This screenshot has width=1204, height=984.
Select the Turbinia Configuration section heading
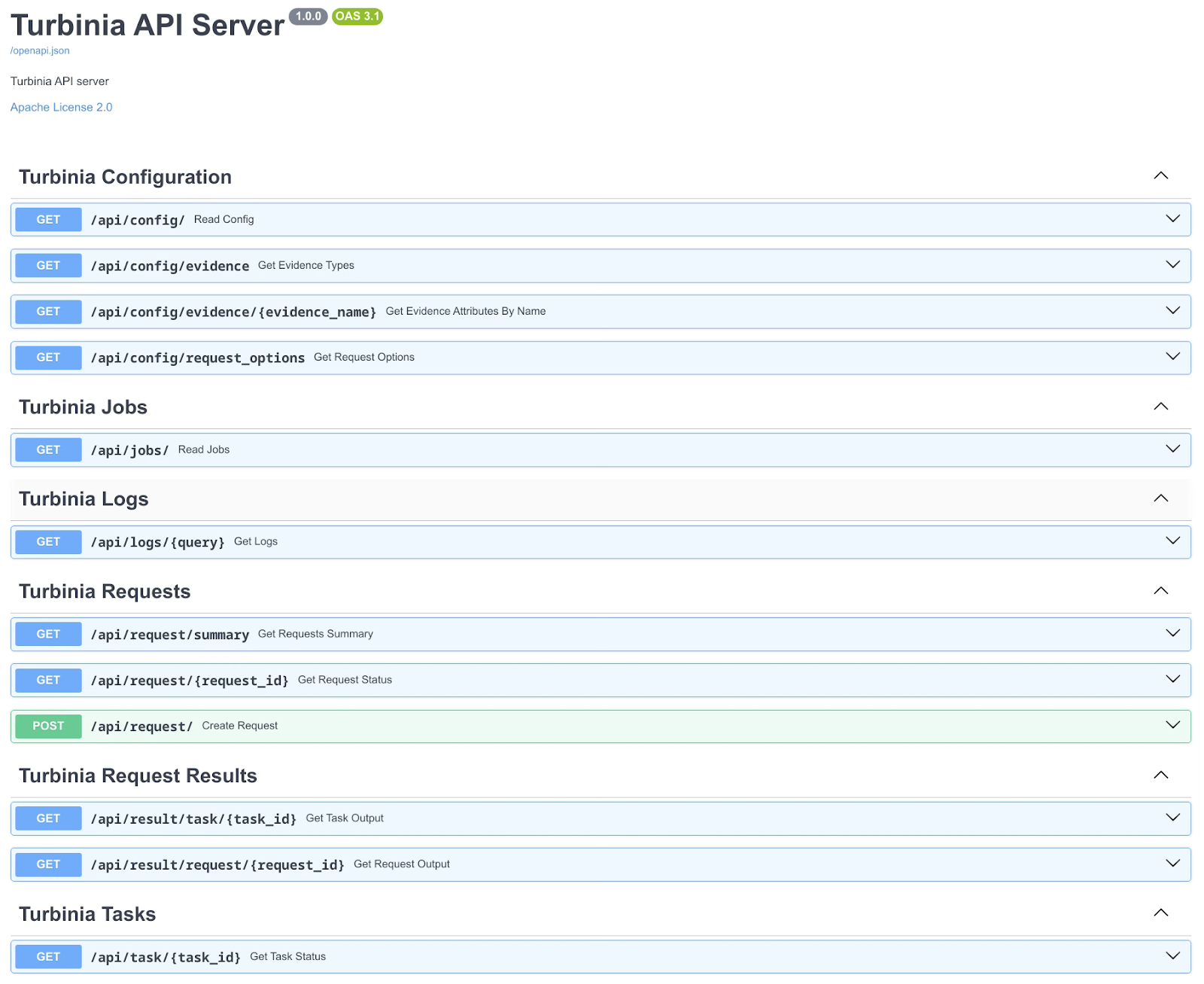pyautogui.click(x=125, y=177)
